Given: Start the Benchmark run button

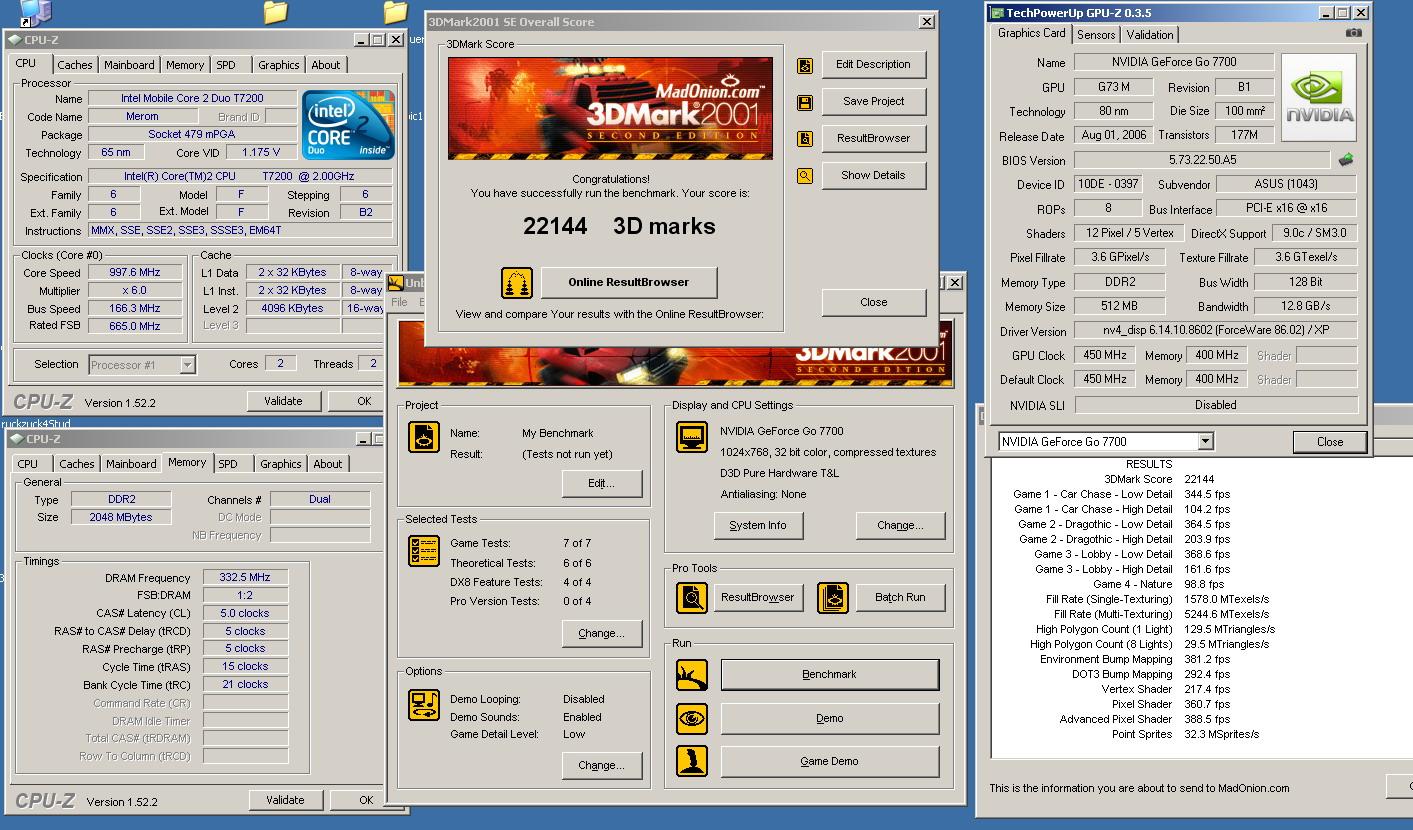Looking at the screenshot, I should (x=829, y=674).
